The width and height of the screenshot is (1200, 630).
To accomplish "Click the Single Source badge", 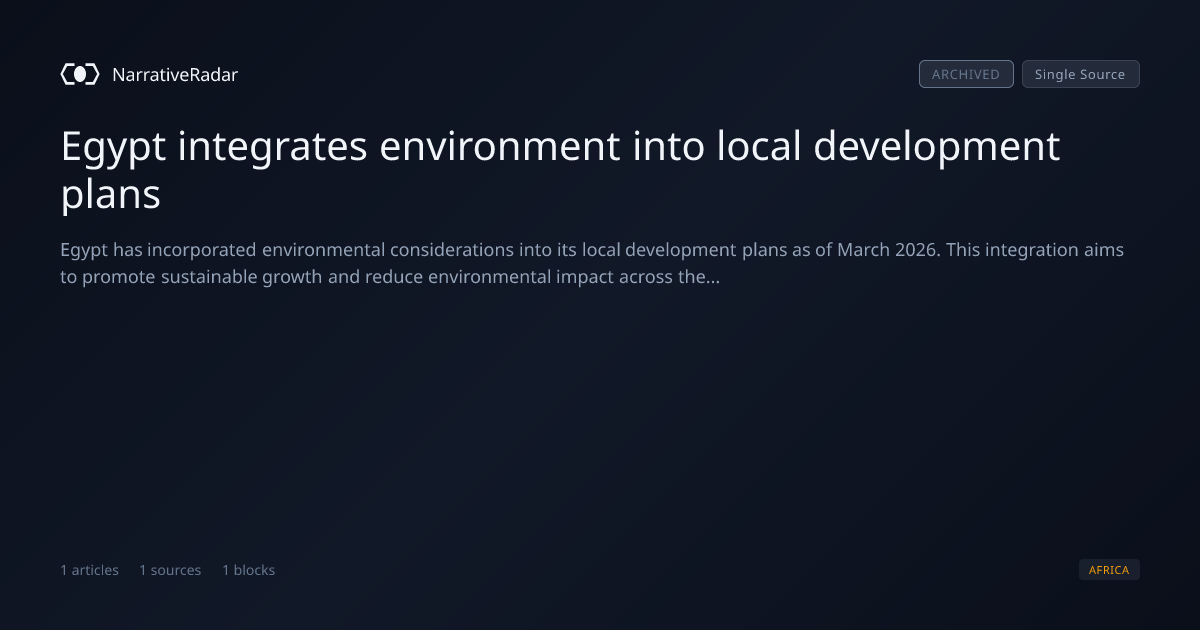I will point(1080,74).
